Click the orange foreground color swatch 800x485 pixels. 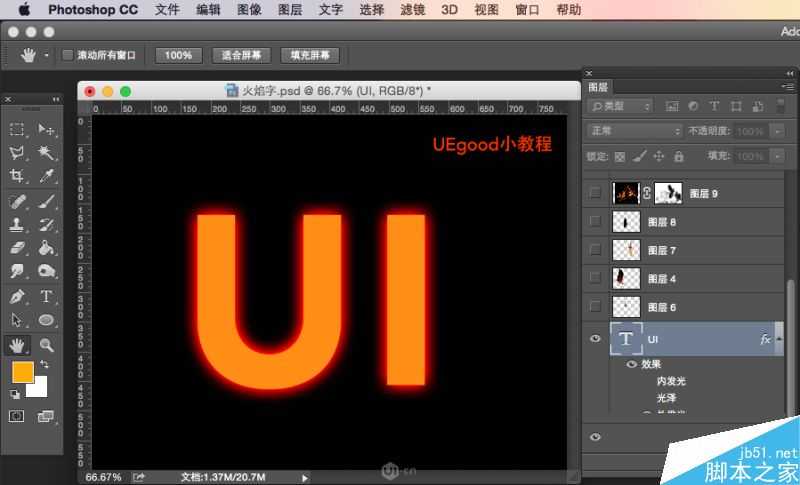23,372
